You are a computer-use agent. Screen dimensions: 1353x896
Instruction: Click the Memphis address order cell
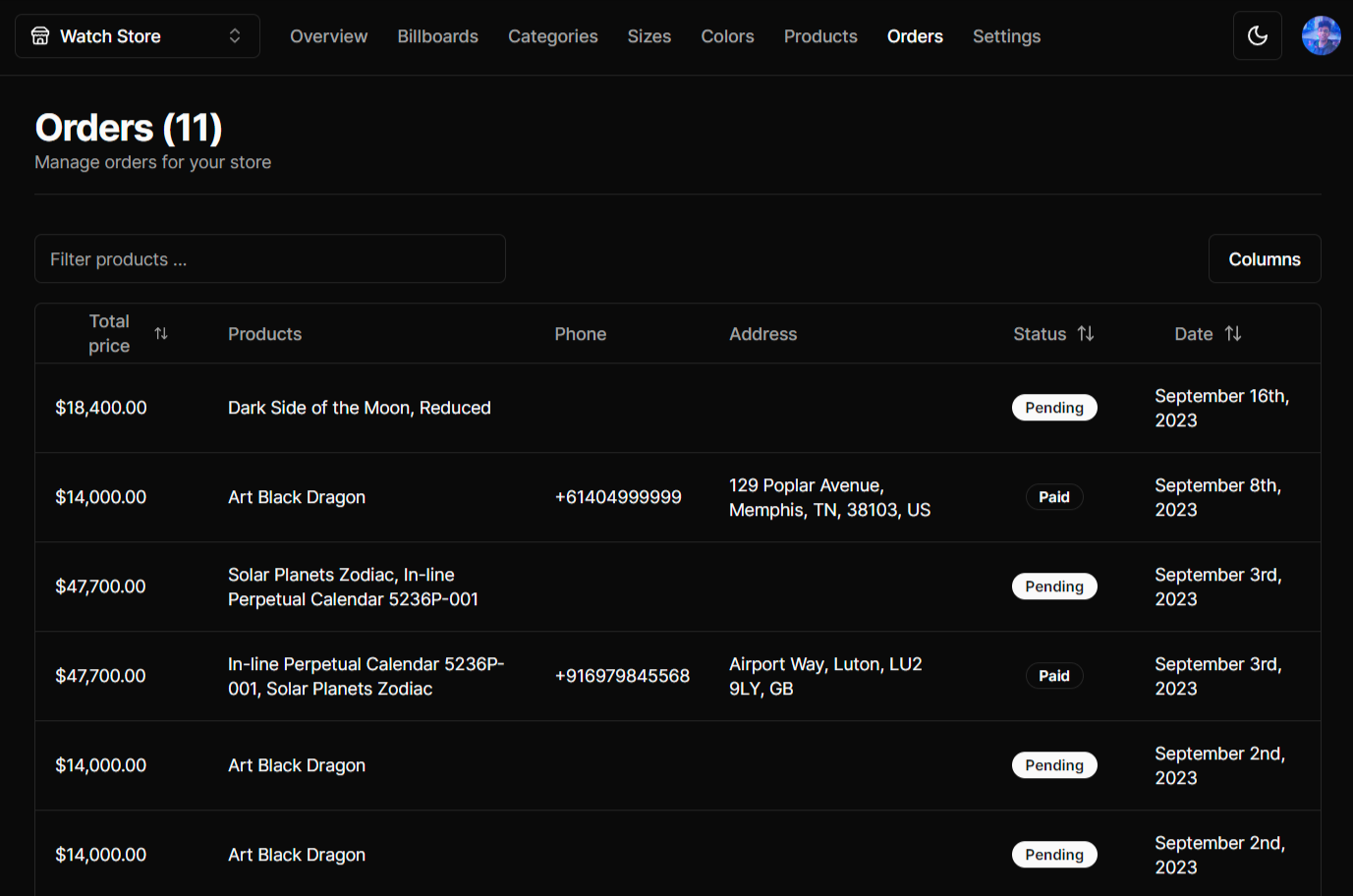pyautogui.click(x=829, y=497)
